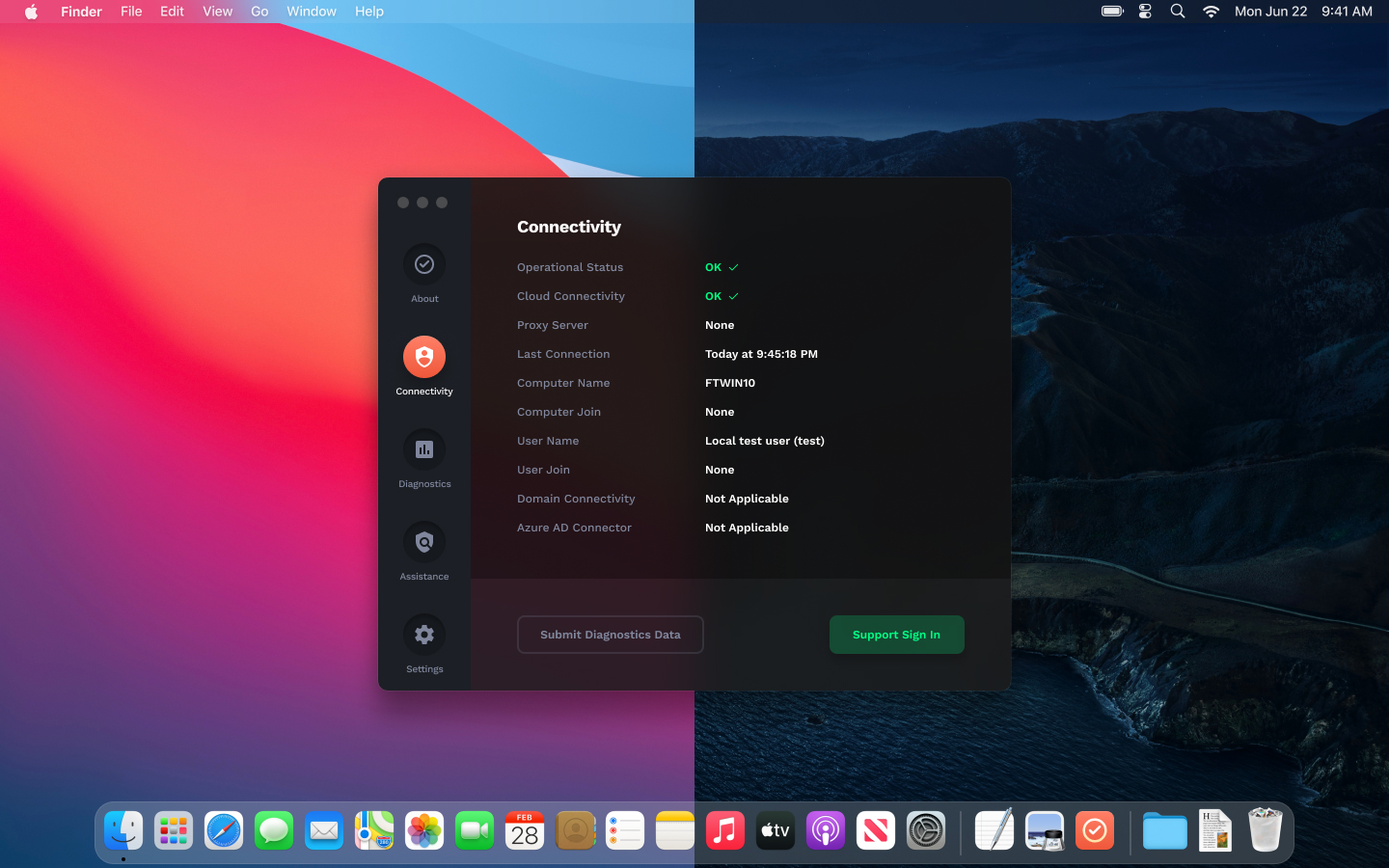Click the Apple menu logo
This screenshot has height=868, width=1389.
[x=31, y=12]
